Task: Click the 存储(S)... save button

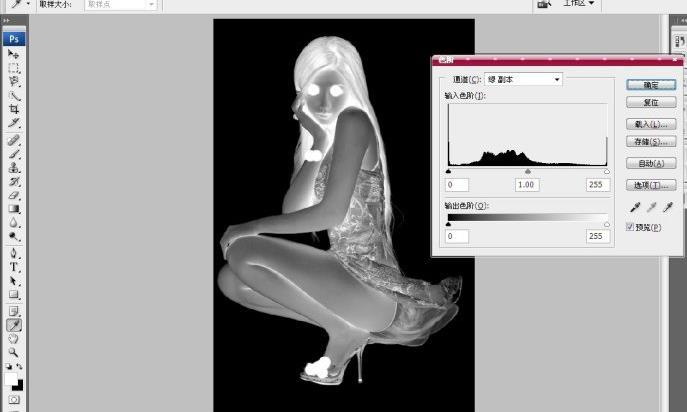Action: coord(651,142)
